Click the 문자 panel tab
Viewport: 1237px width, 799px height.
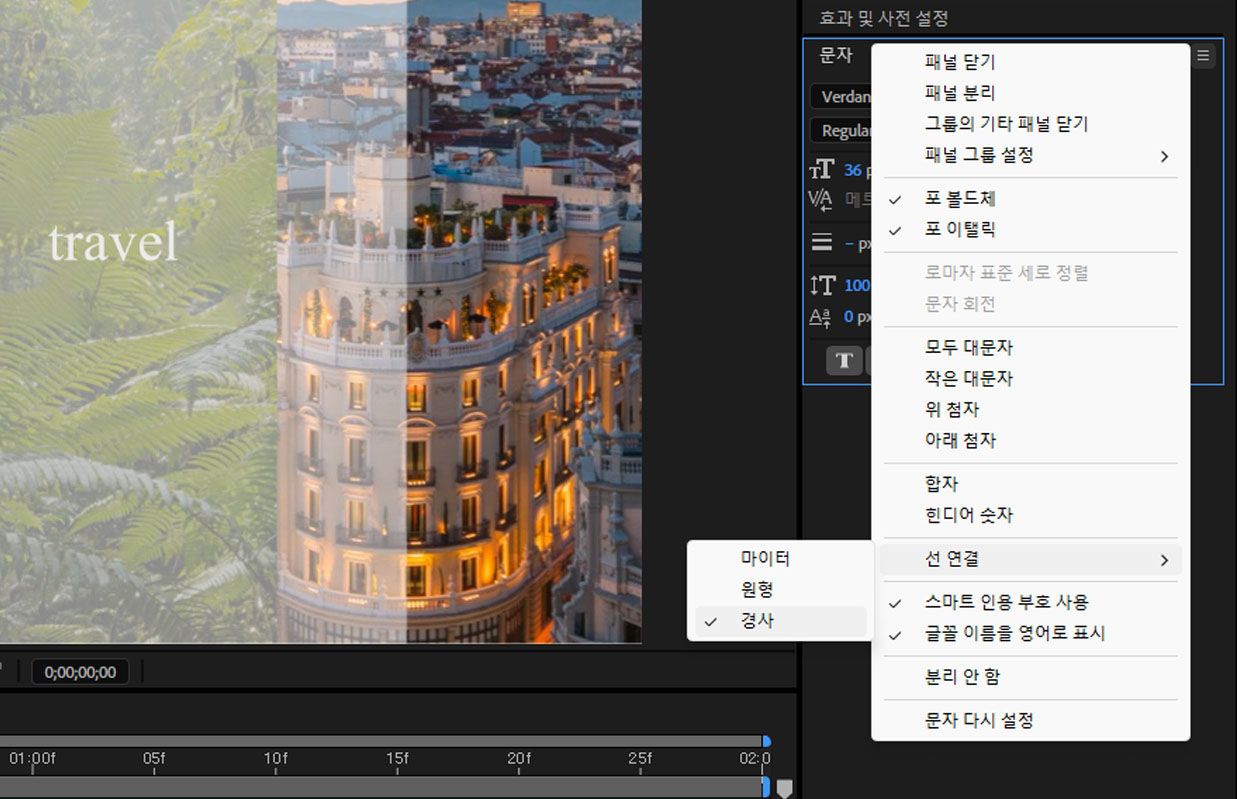click(x=836, y=56)
